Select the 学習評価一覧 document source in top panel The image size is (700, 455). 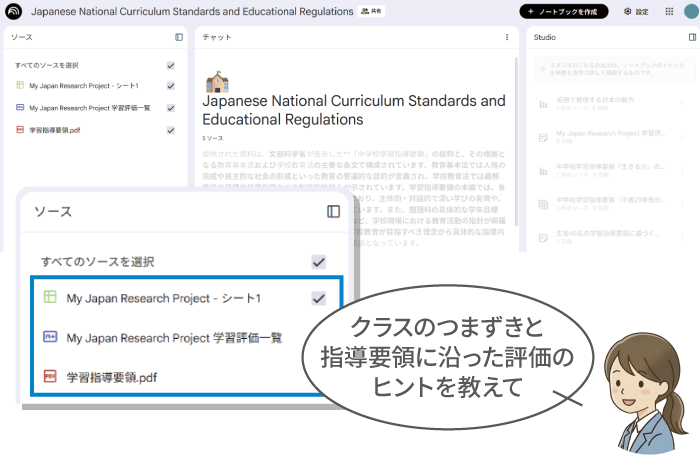[x=90, y=108]
